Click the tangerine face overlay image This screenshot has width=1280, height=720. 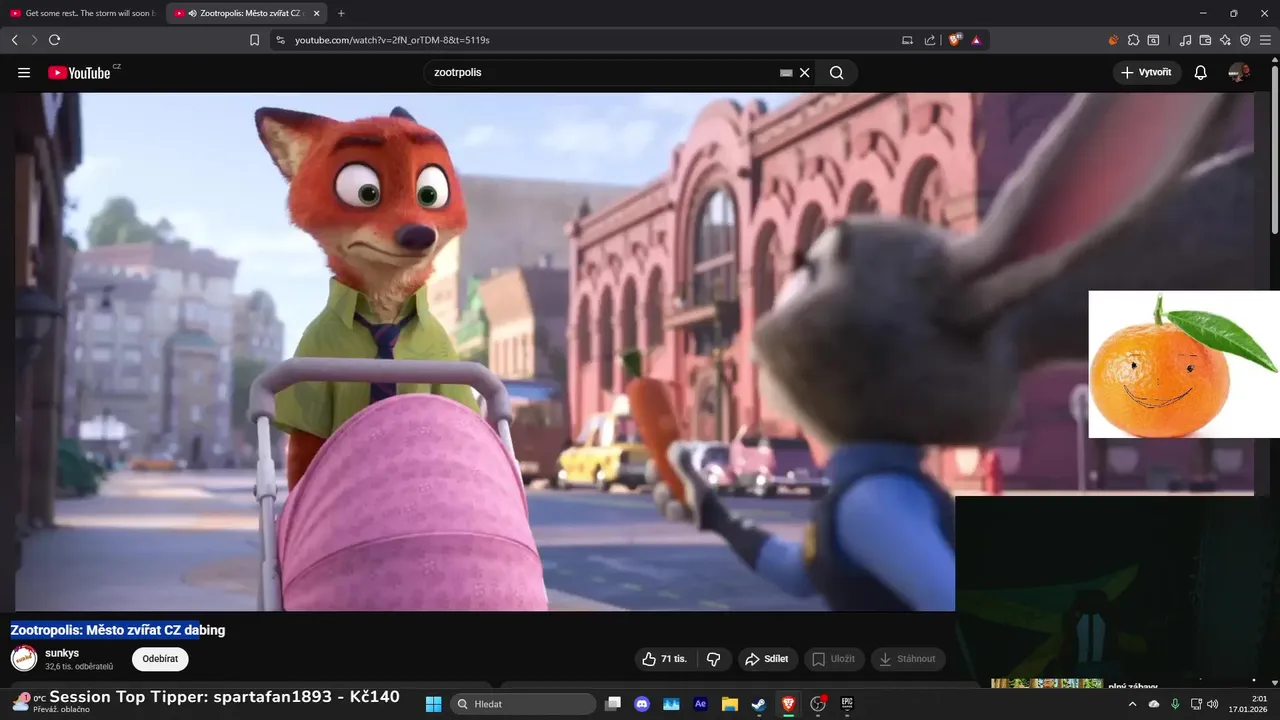coord(1184,364)
